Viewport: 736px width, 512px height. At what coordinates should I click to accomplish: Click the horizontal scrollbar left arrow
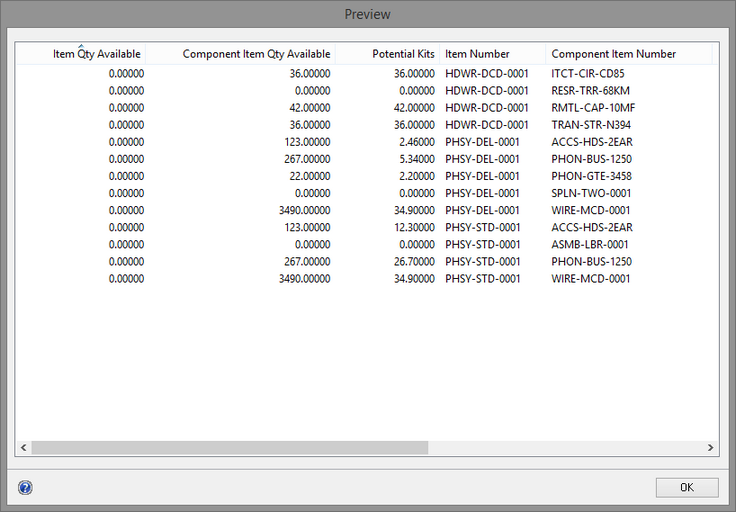tap(23, 448)
